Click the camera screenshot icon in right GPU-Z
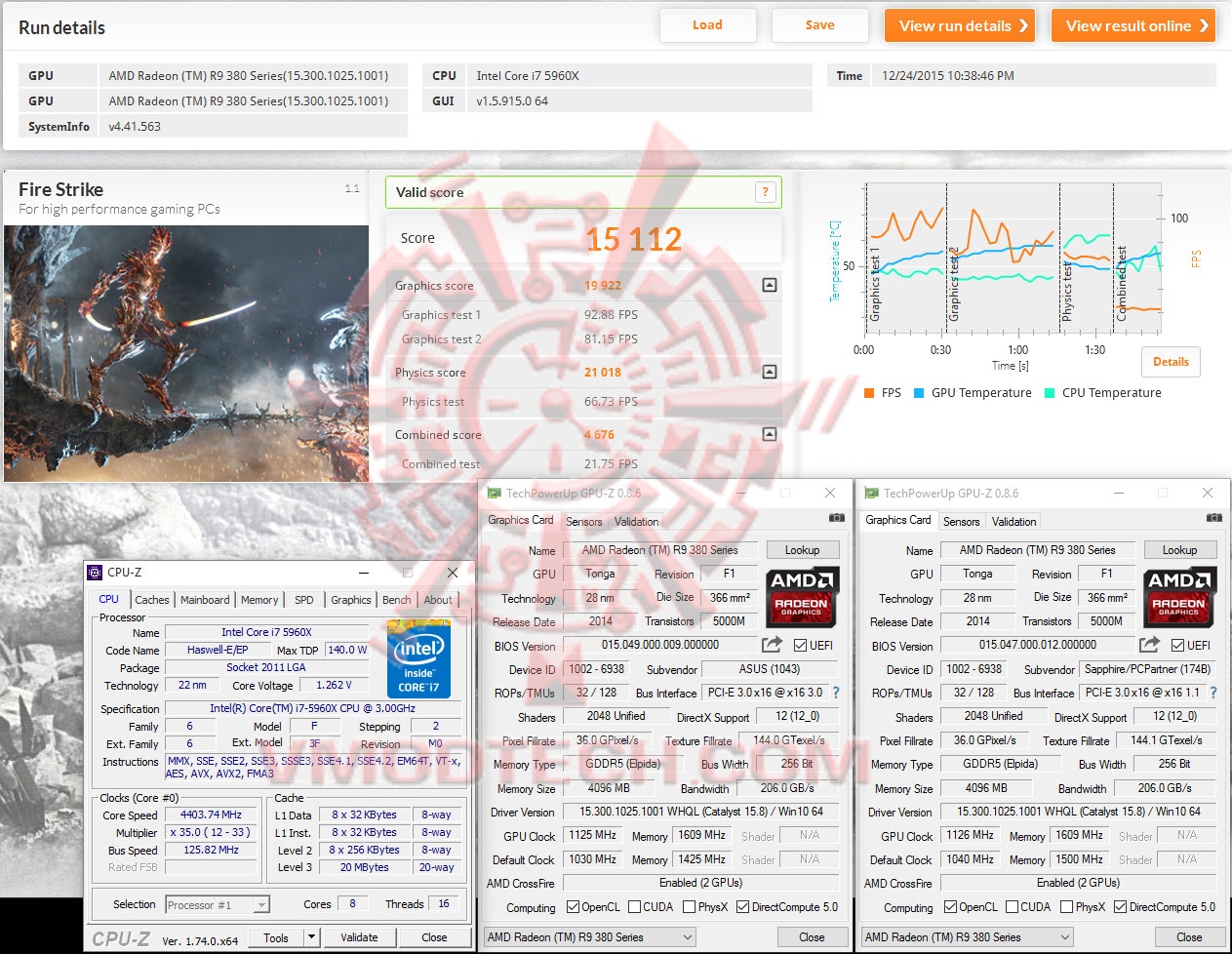This screenshot has width=1232, height=954. click(x=1213, y=518)
